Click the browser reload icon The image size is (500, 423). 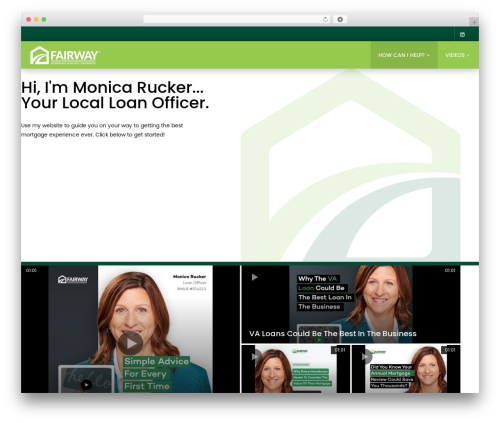pyautogui.click(x=325, y=19)
